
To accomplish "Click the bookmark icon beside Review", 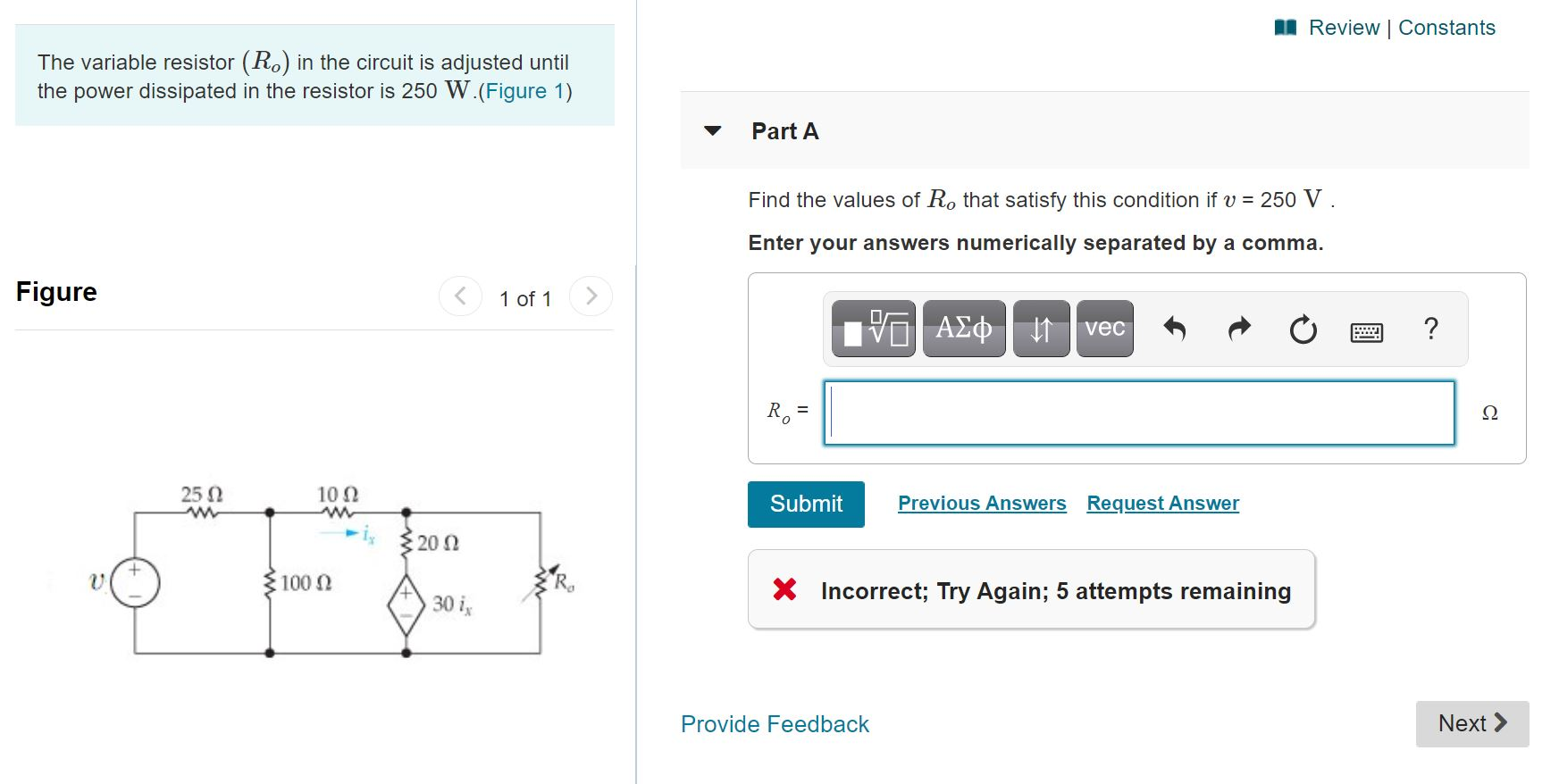I will tap(1285, 27).
